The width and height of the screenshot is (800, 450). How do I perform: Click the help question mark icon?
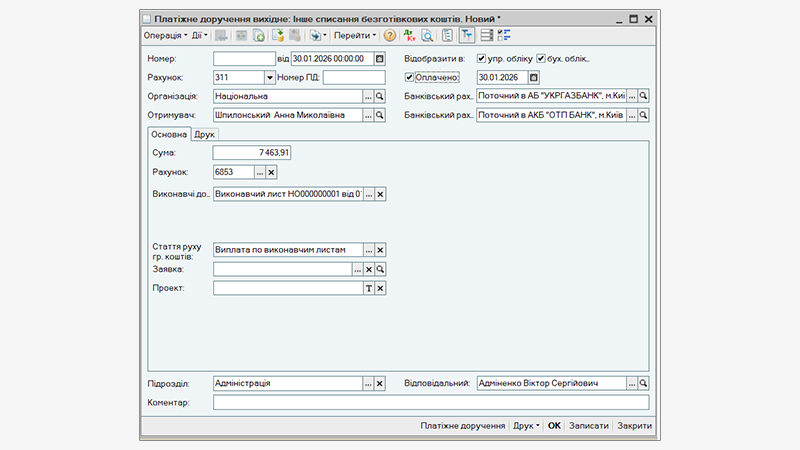(x=390, y=36)
